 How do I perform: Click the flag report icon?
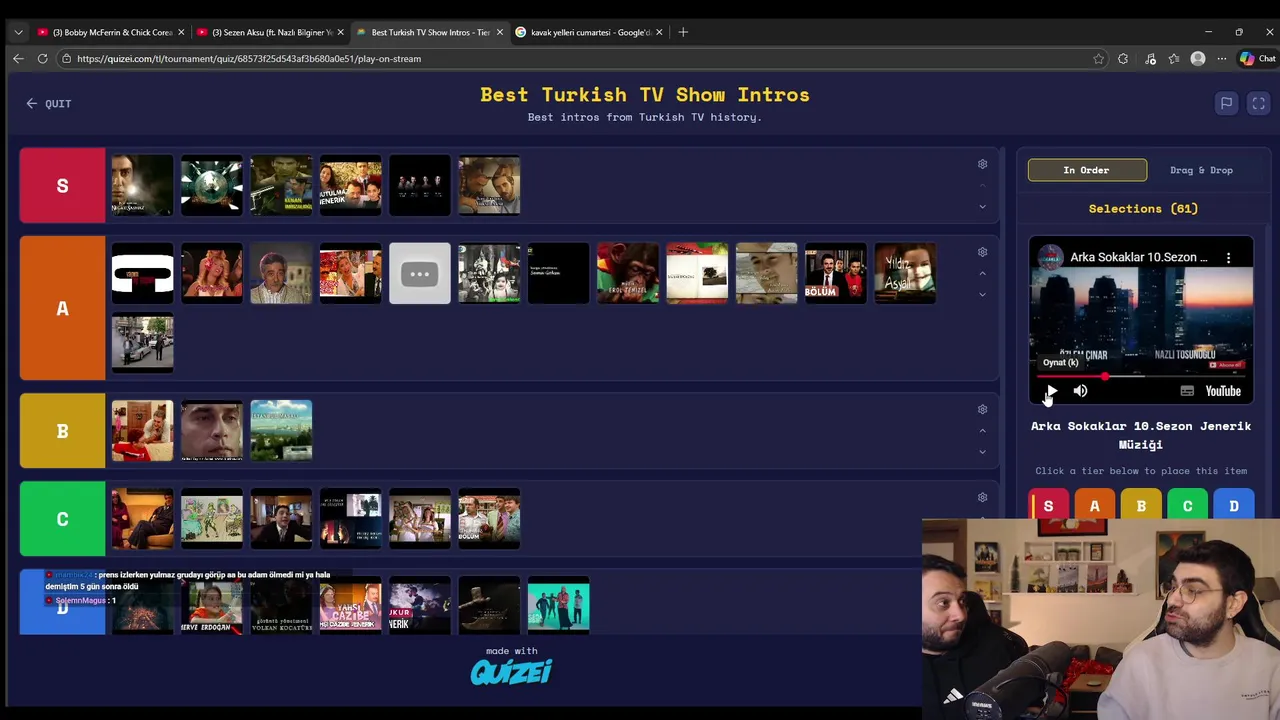(x=1226, y=103)
